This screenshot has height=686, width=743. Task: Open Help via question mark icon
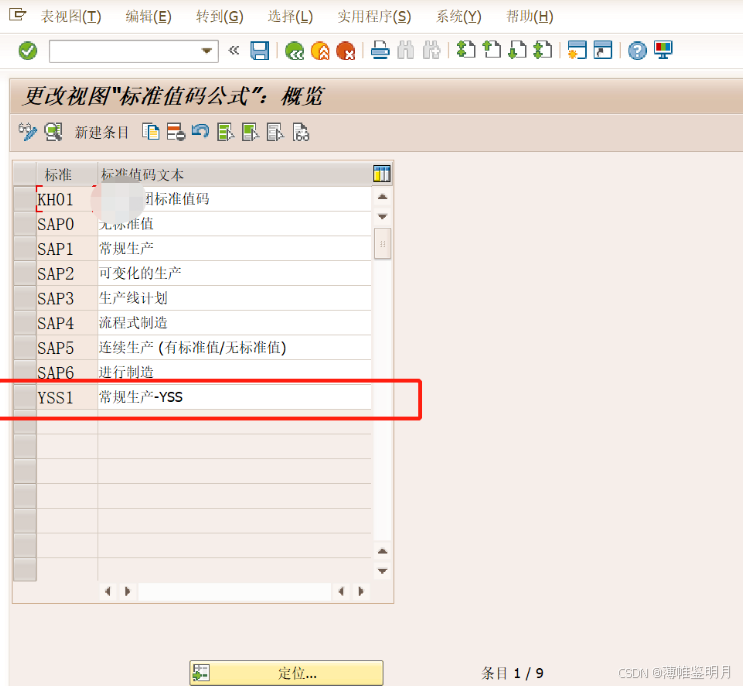coord(637,50)
